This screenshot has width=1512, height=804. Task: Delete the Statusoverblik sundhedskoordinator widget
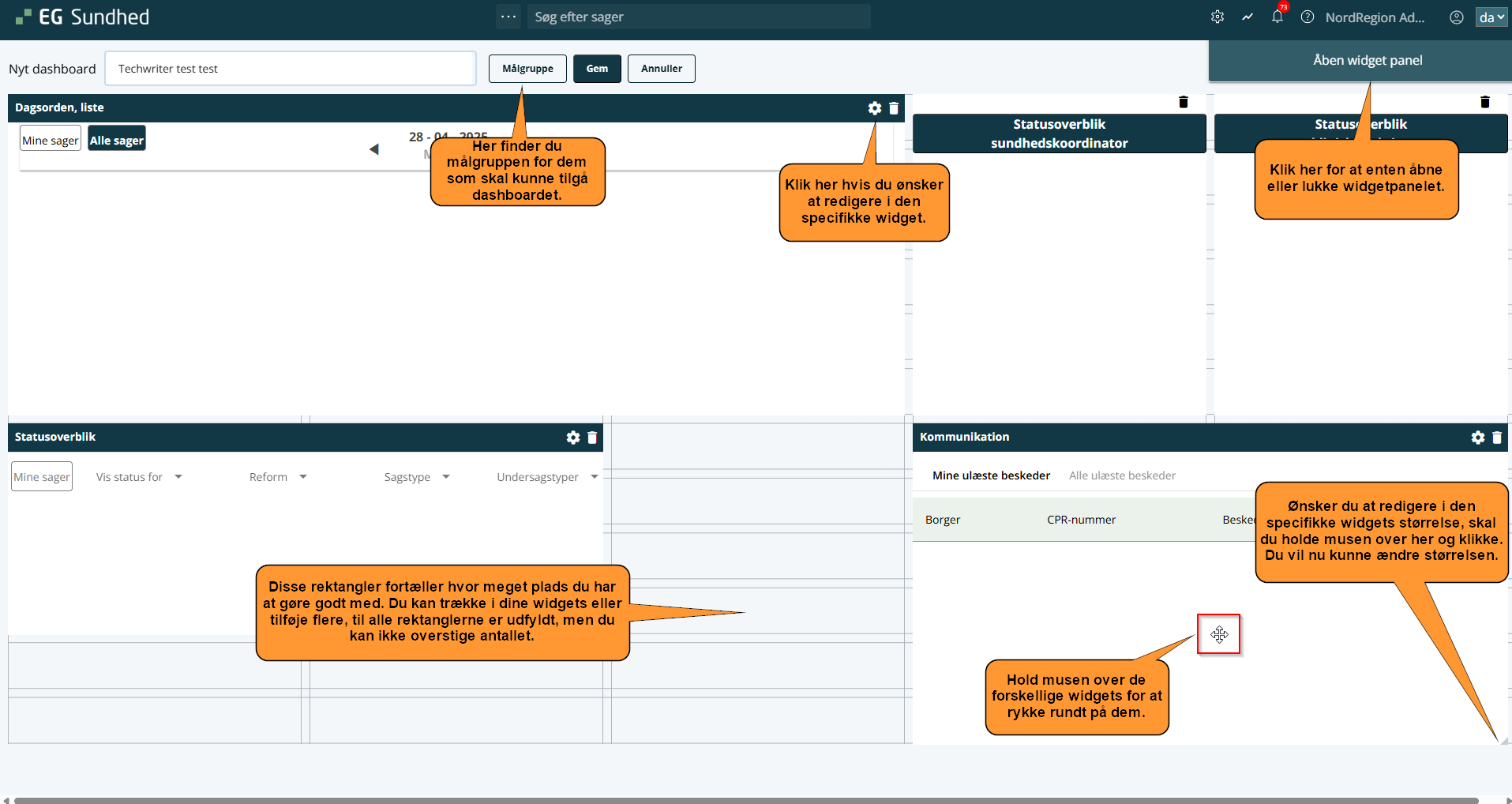coord(1183,102)
